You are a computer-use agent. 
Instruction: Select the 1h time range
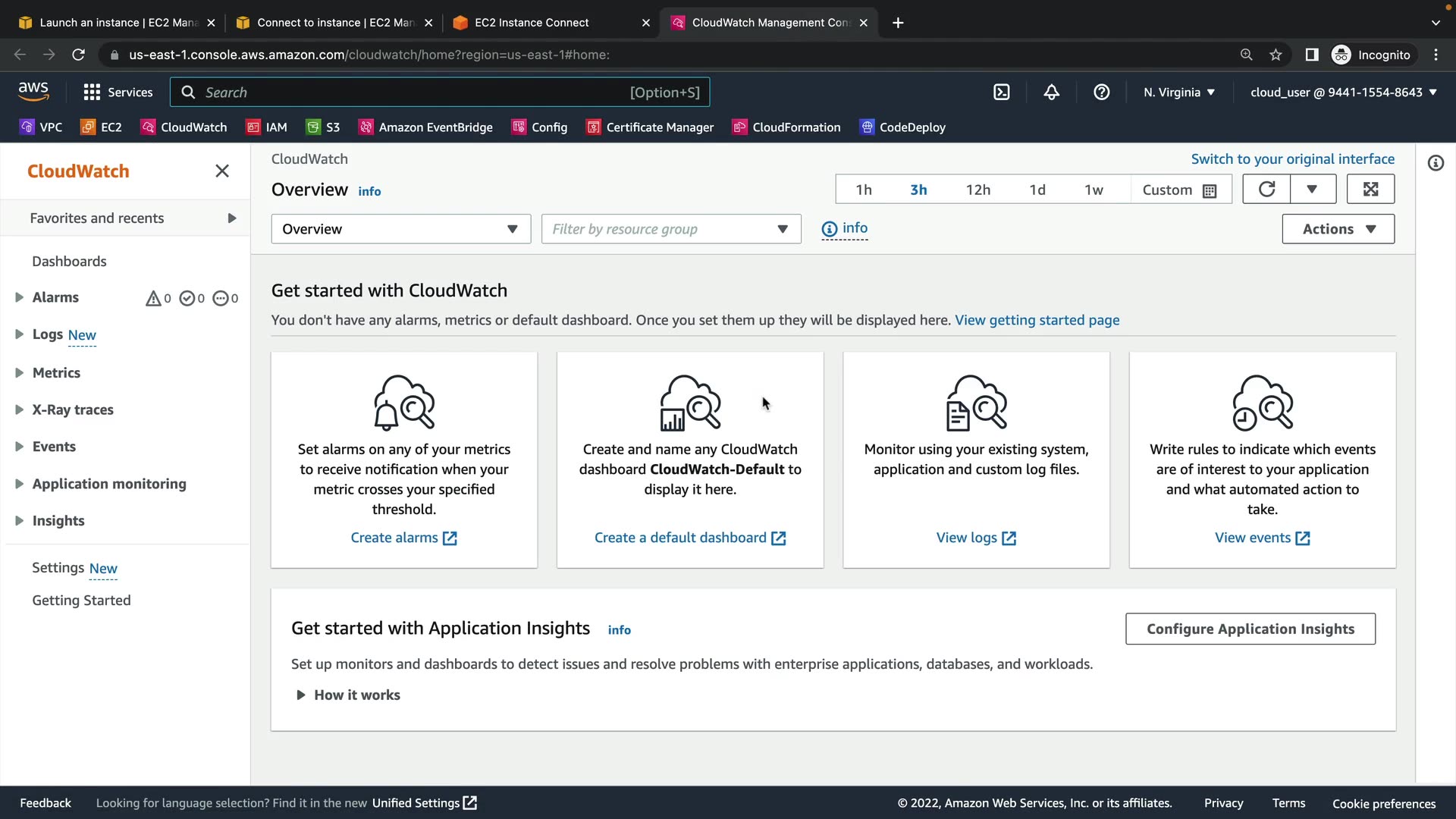[864, 190]
